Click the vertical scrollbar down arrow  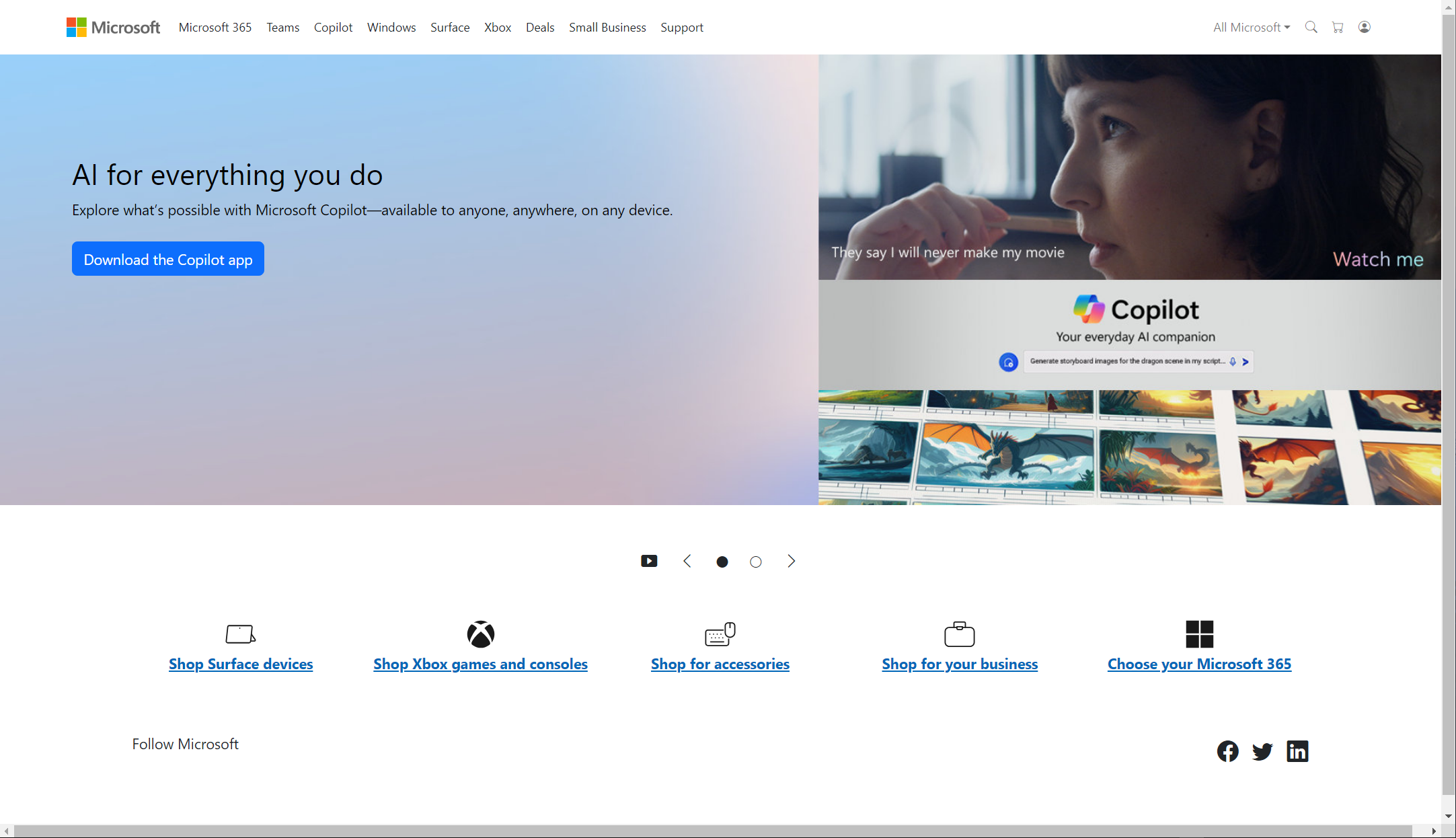[x=1449, y=816]
